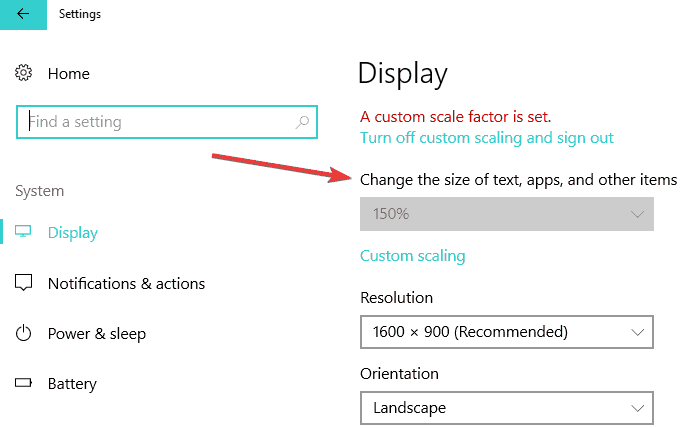Open Notifications & actions settings
Image resolution: width=687 pixels, height=428 pixels.
[126, 284]
